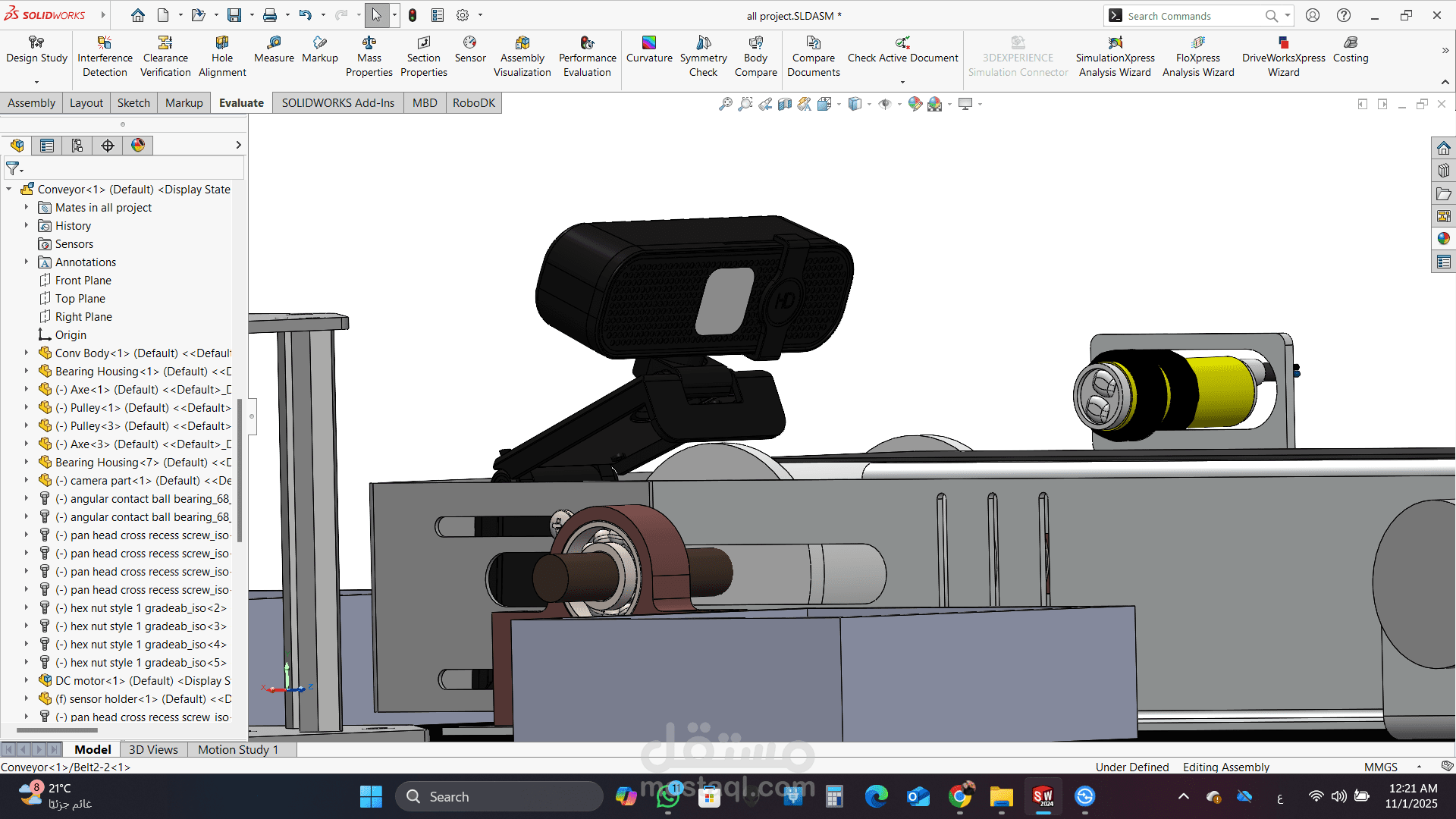Run Check Active Document
The width and height of the screenshot is (1456, 819).
902,49
